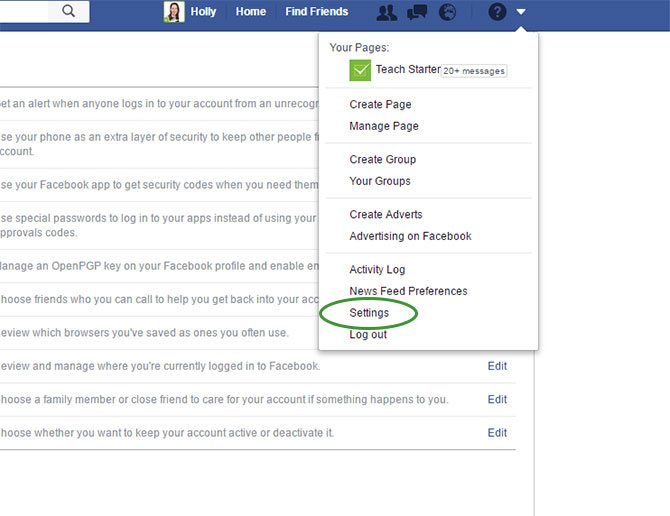Edit account active or deactivate setting
The height and width of the screenshot is (516, 670).
point(497,433)
